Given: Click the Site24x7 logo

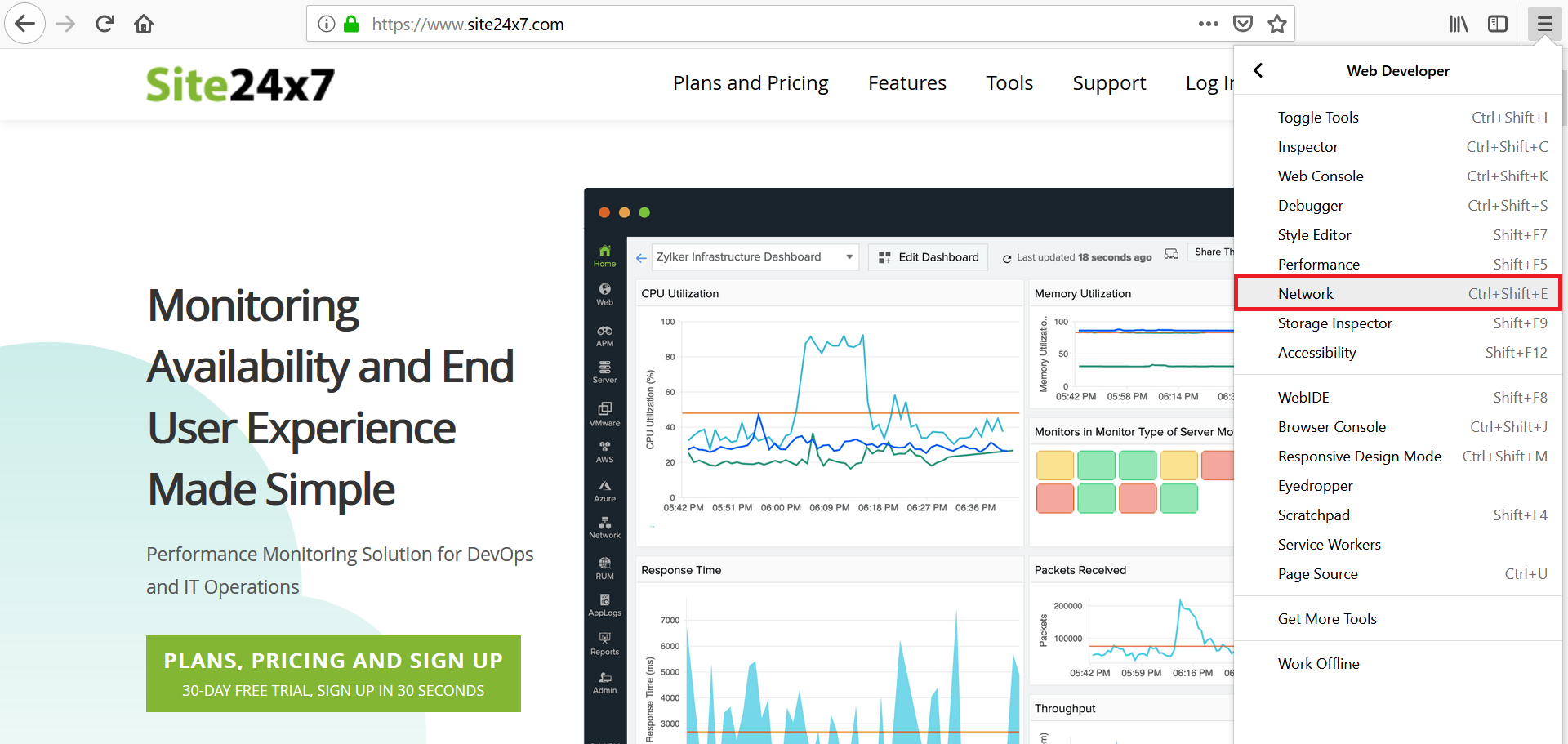Looking at the screenshot, I should (x=240, y=85).
